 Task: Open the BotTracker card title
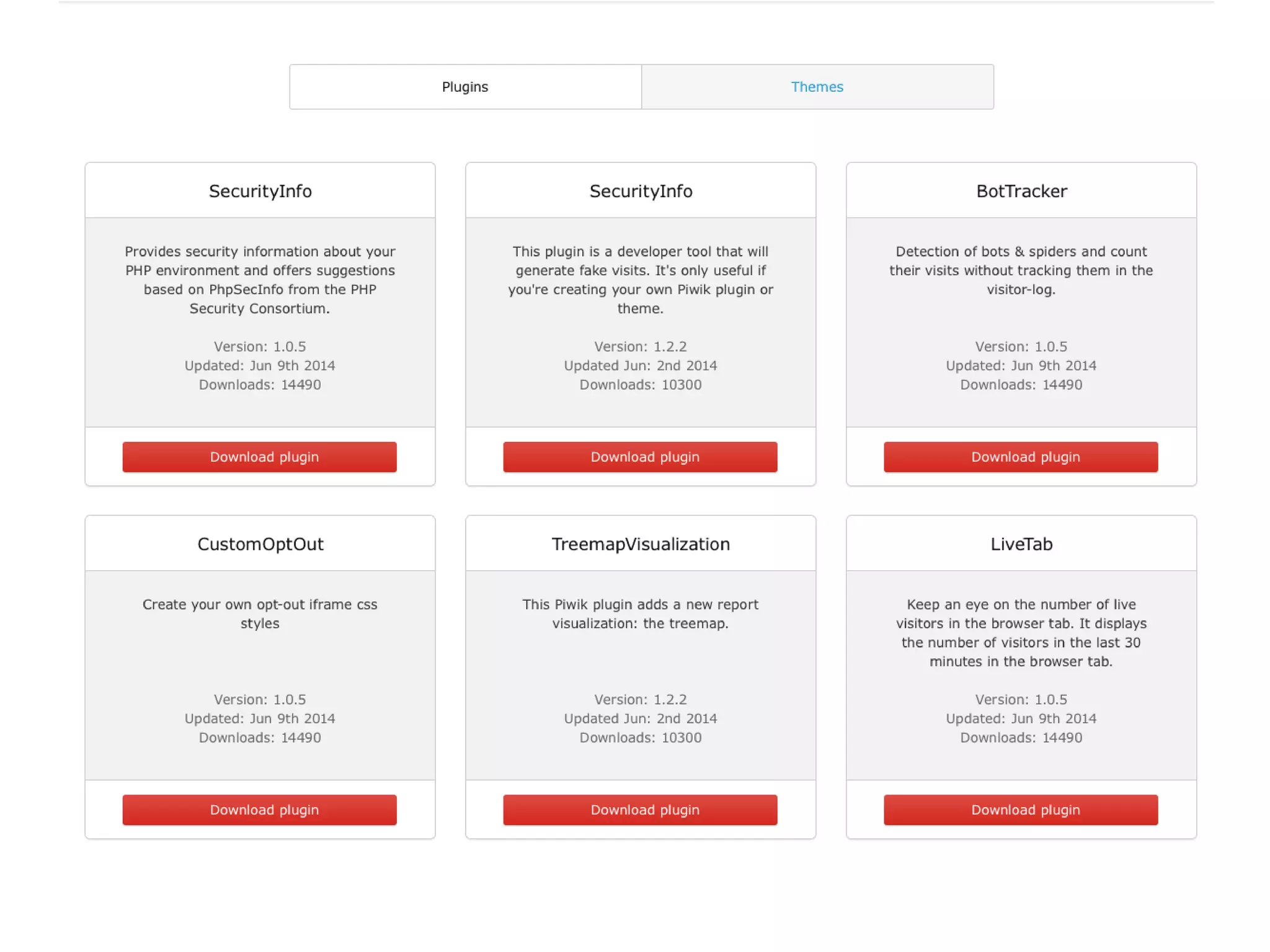point(1021,191)
